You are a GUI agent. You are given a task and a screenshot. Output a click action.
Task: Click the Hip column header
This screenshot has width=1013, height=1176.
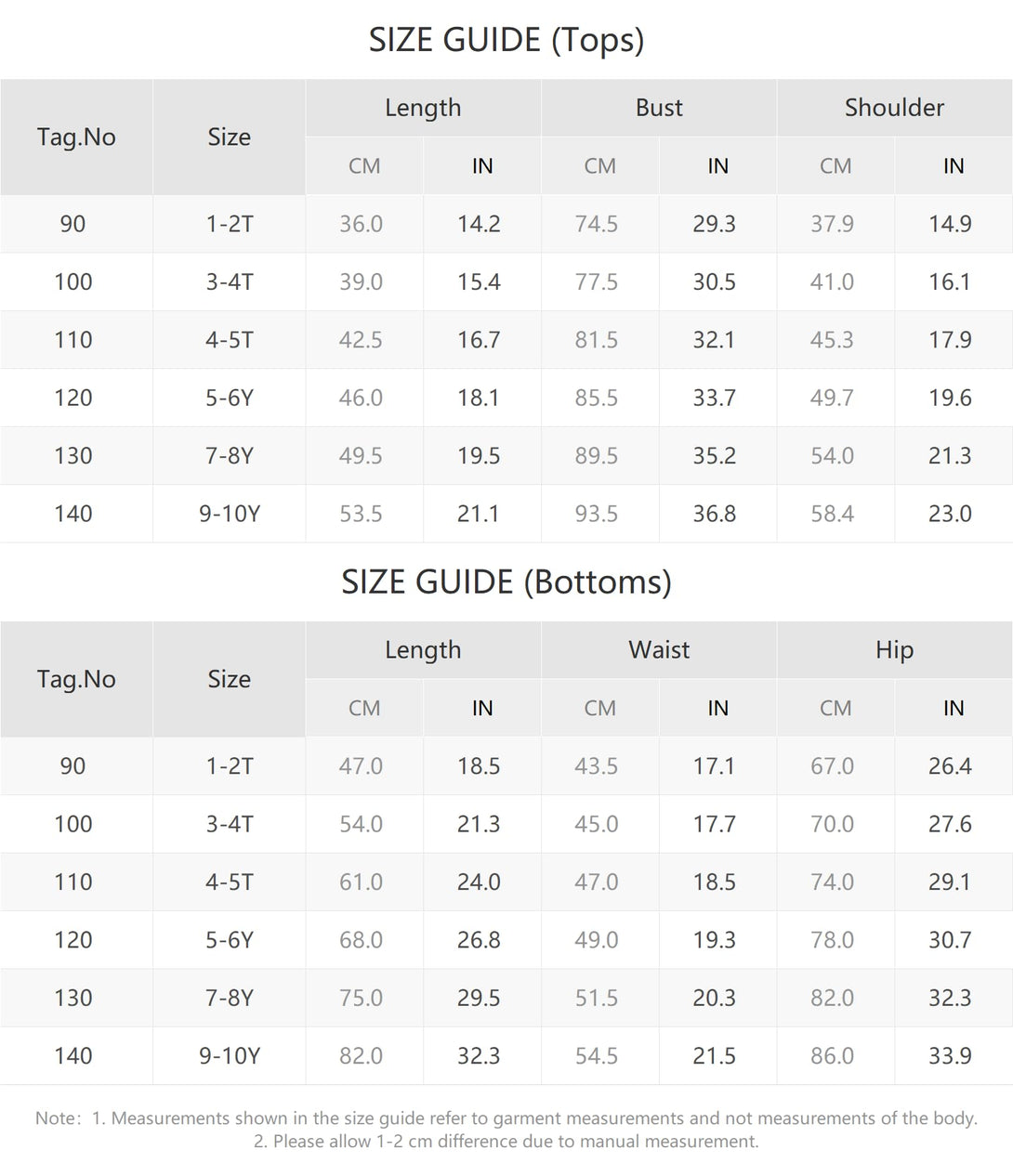coord(894,650)
